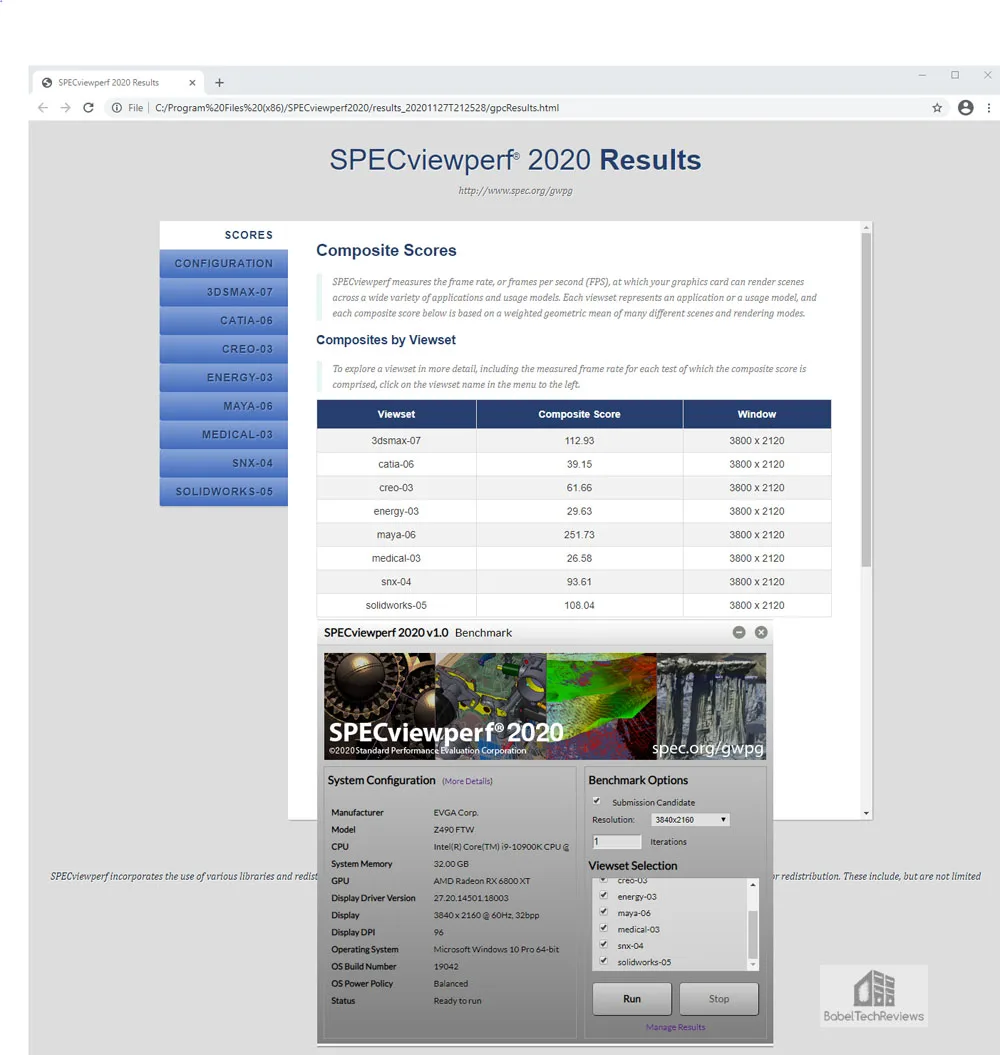
Task: Click the browser address bar URL
Action: pyautogui.click(x=357, y=108)
